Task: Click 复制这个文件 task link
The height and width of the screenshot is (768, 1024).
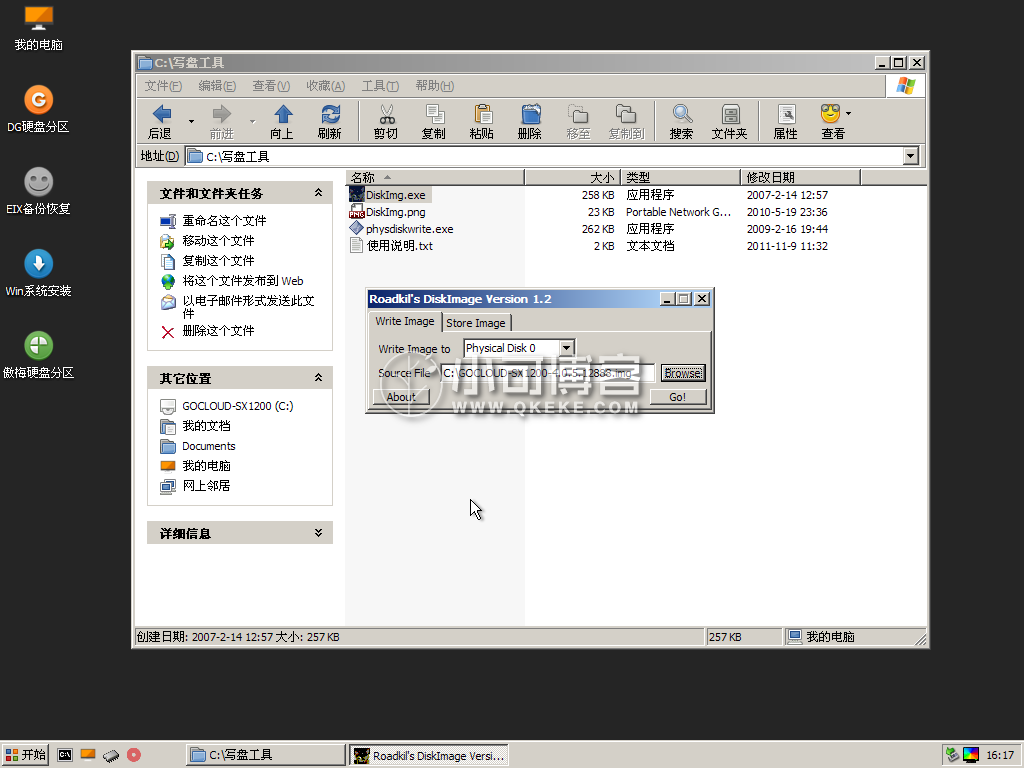Action: point(218,261)
